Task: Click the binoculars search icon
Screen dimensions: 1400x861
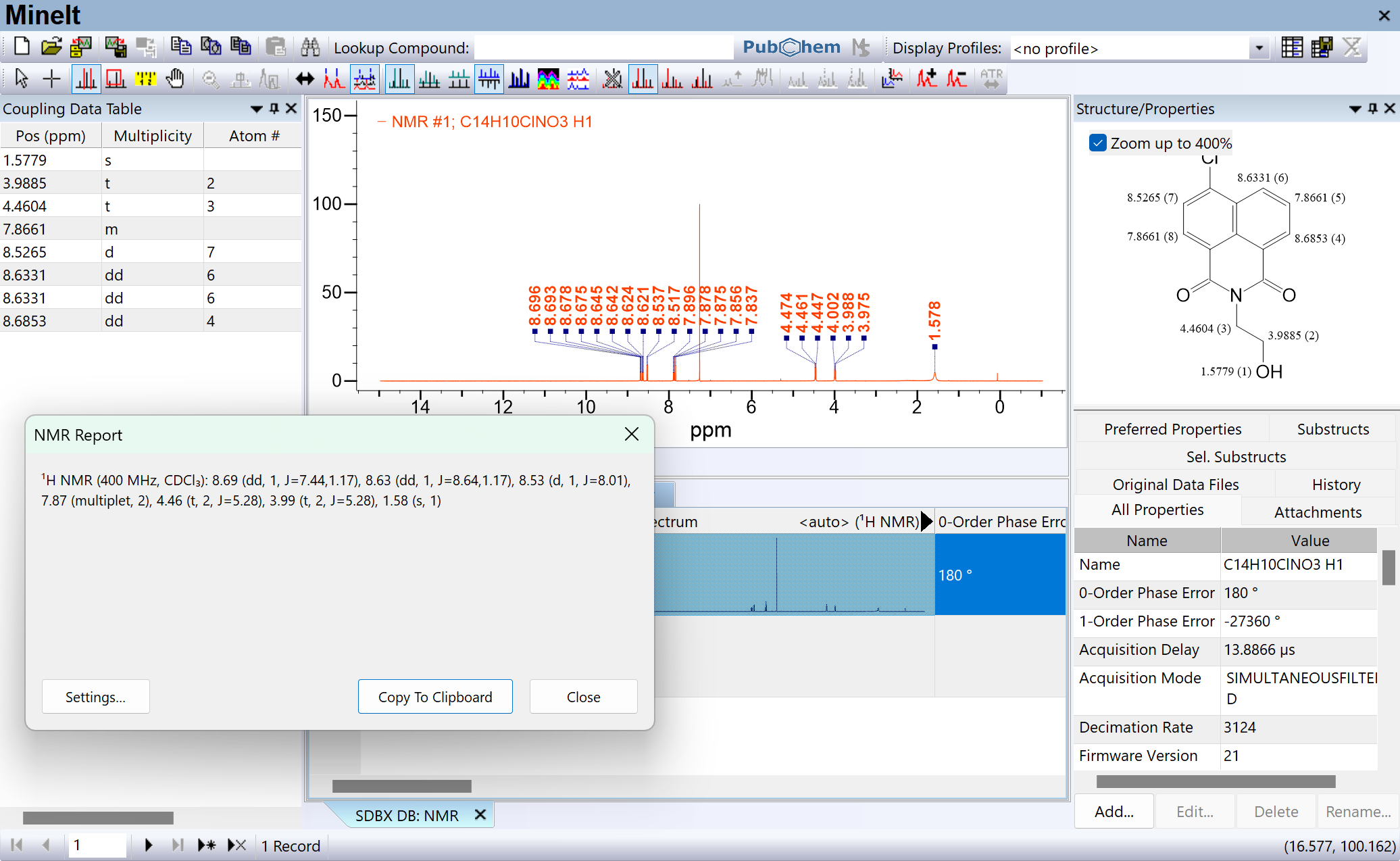Action: (x=310, y=47)
